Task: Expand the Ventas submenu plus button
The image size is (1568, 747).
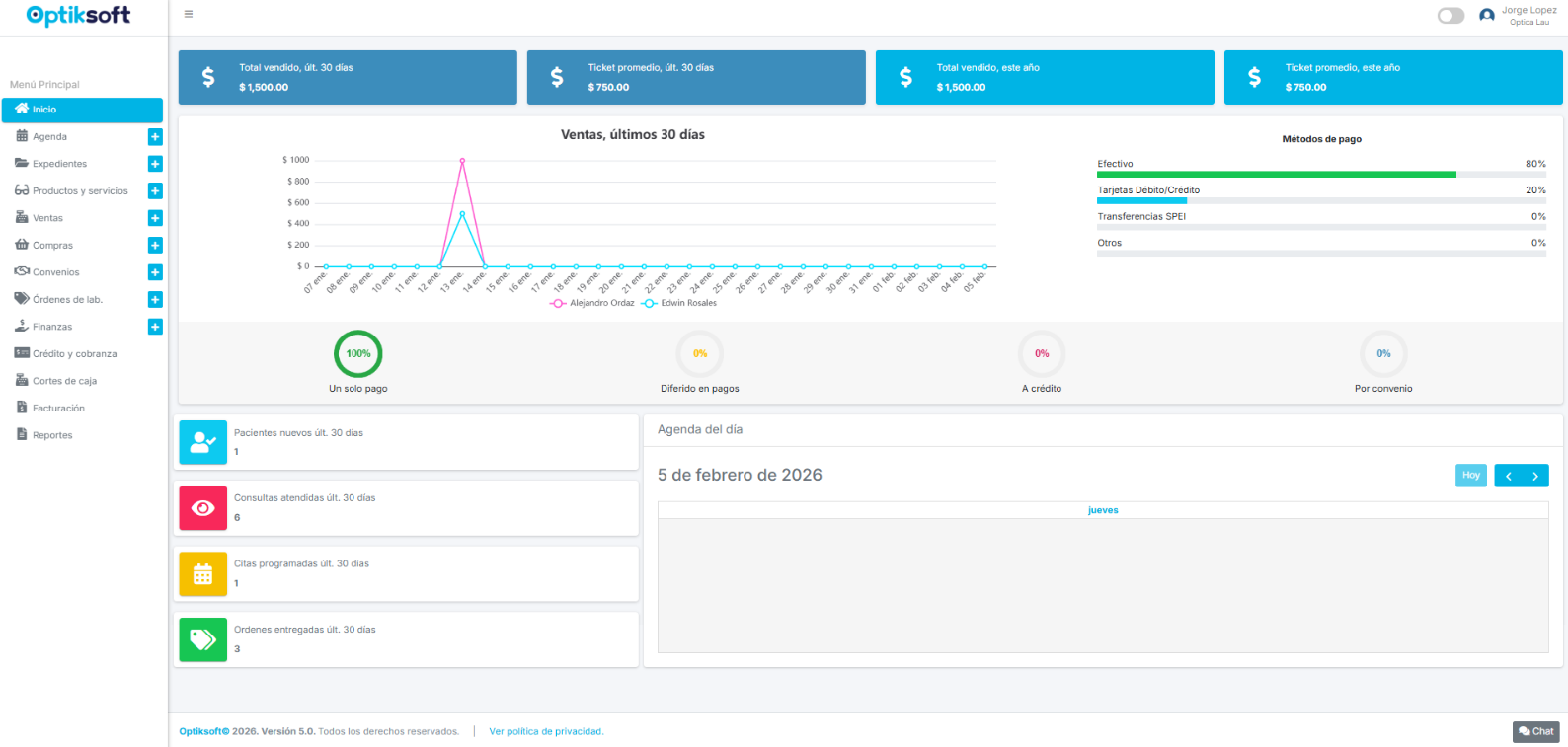Action: click(155, 218)
